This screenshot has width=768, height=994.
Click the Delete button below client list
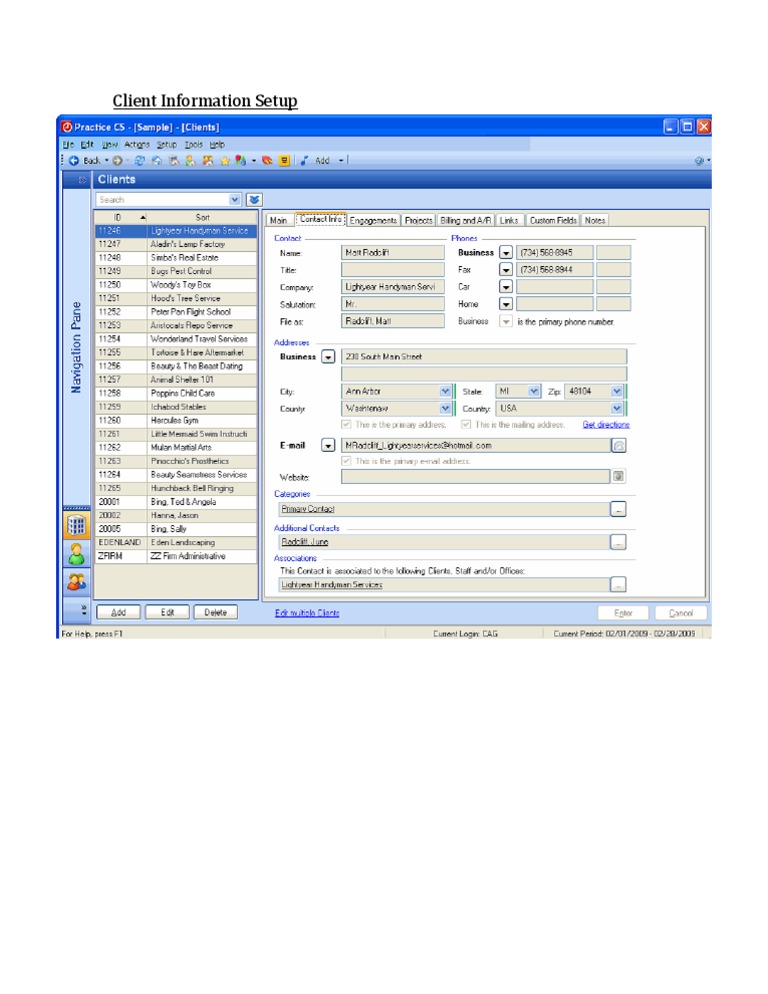216,612
